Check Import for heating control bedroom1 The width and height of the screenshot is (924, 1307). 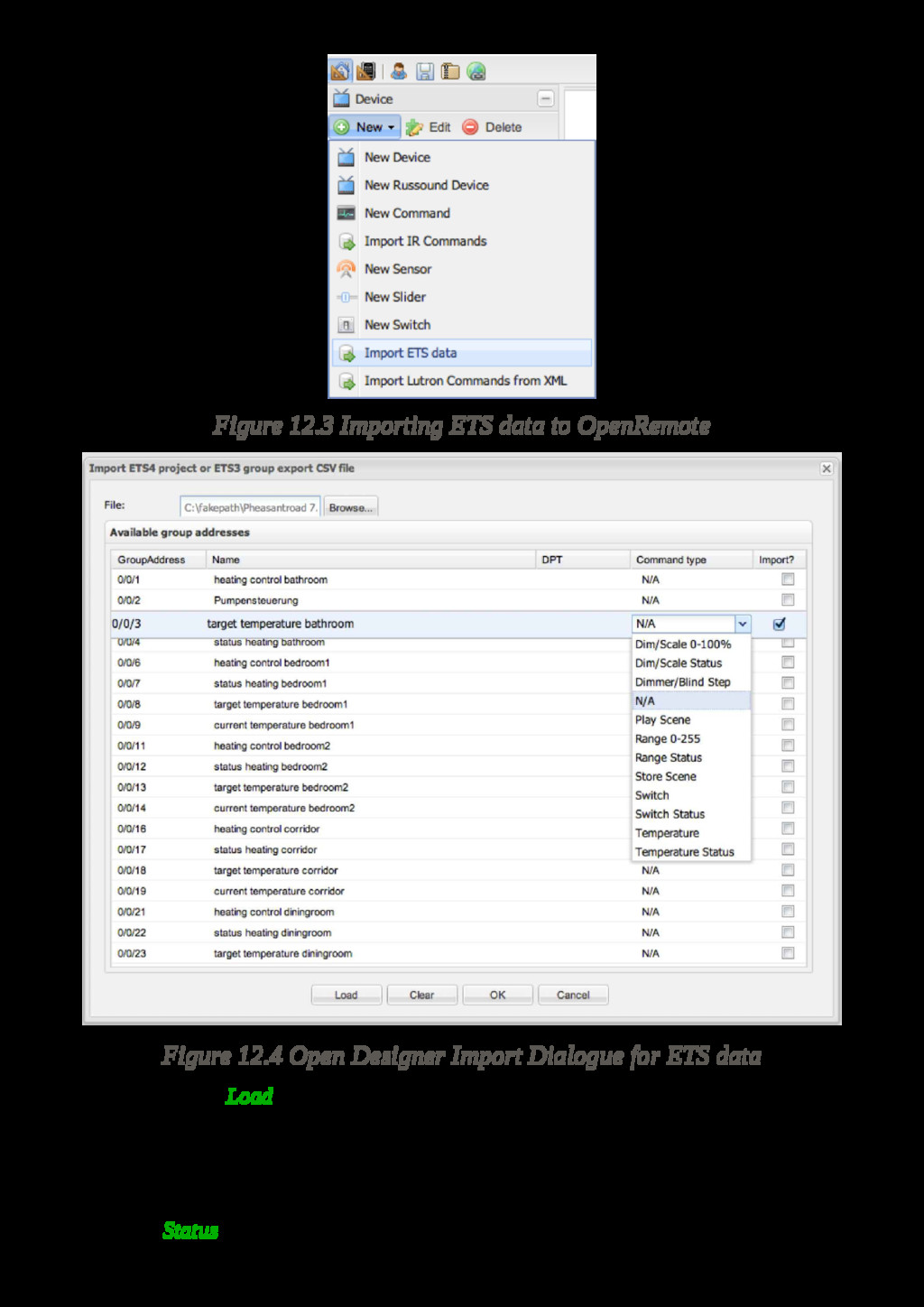[788, 663]
